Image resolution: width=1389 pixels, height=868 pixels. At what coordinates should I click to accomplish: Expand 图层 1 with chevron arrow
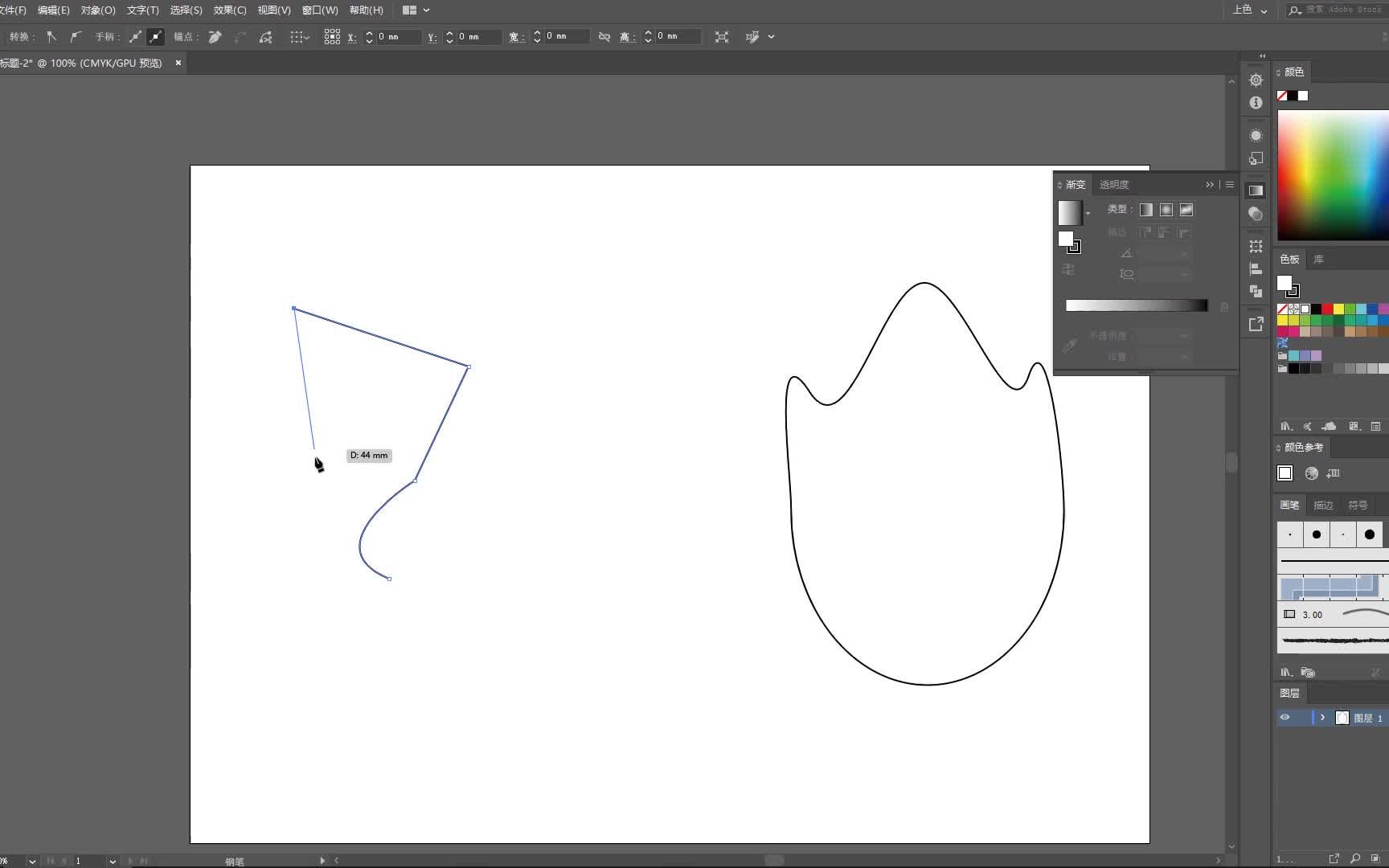1322,718
